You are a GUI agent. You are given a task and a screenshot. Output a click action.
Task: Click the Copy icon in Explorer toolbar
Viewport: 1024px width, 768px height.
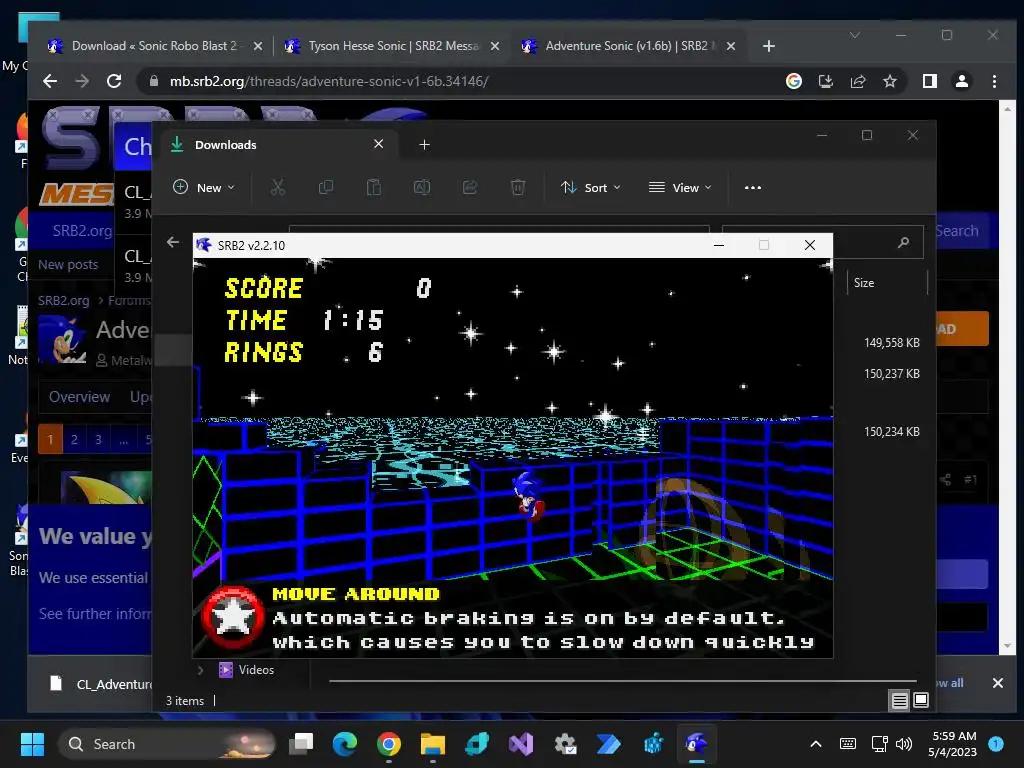coord(325,188)
